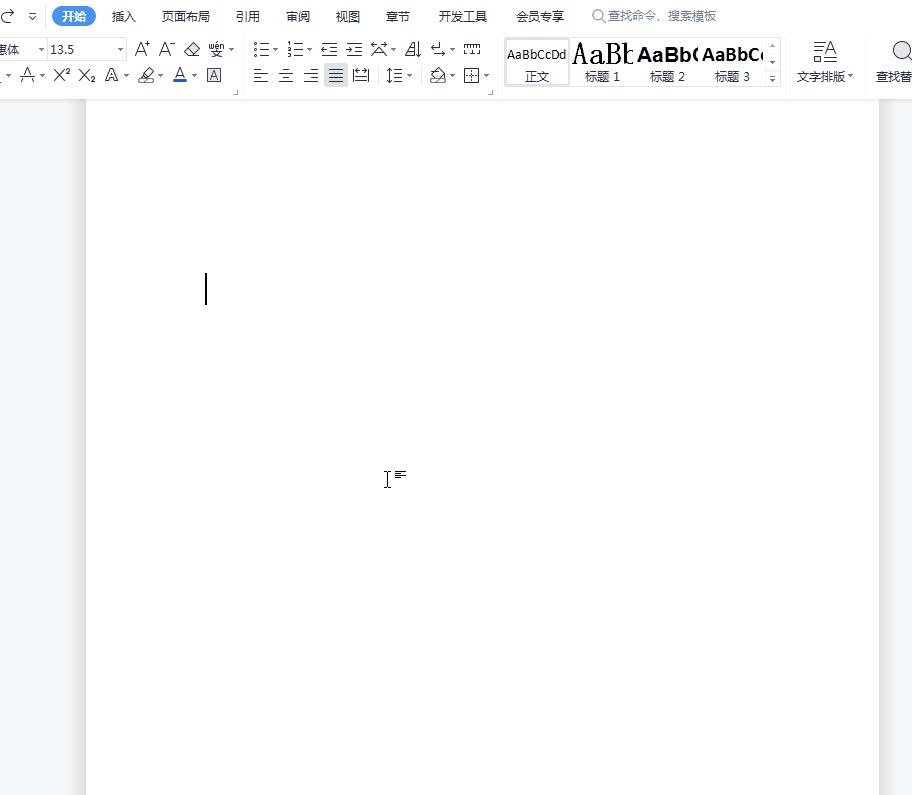
Task: Open the 章节 tab
Action: 398,16
